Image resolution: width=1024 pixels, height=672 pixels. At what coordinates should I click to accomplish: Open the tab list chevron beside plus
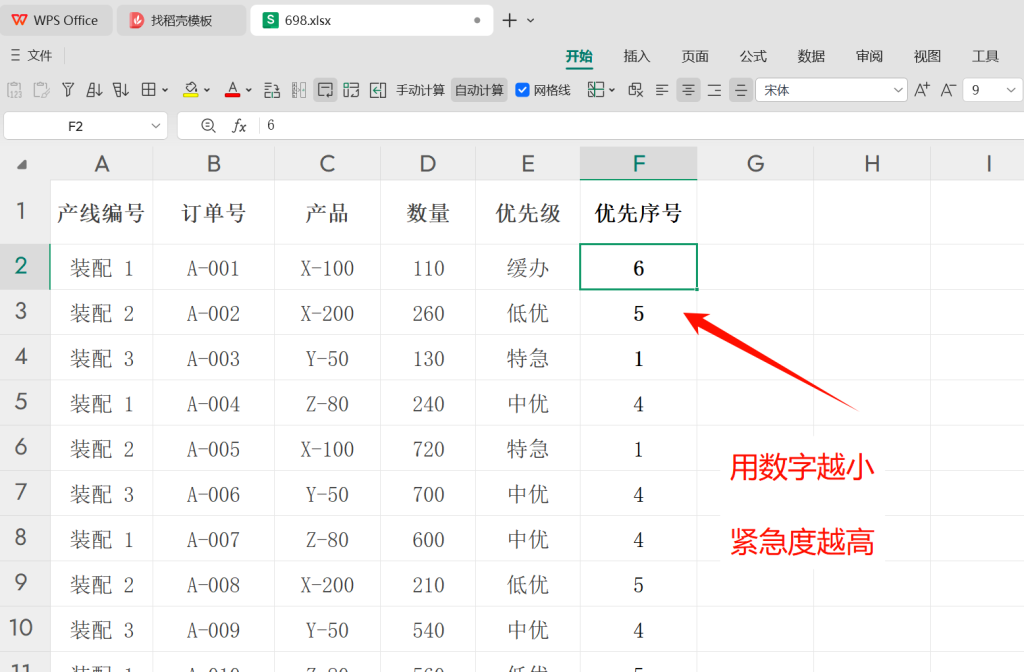coord(530,20)
